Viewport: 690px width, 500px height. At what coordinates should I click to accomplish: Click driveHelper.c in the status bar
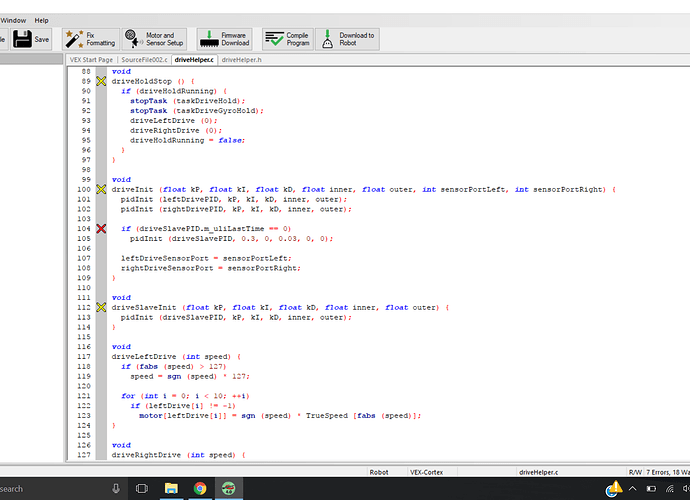(x=539, y=472)
